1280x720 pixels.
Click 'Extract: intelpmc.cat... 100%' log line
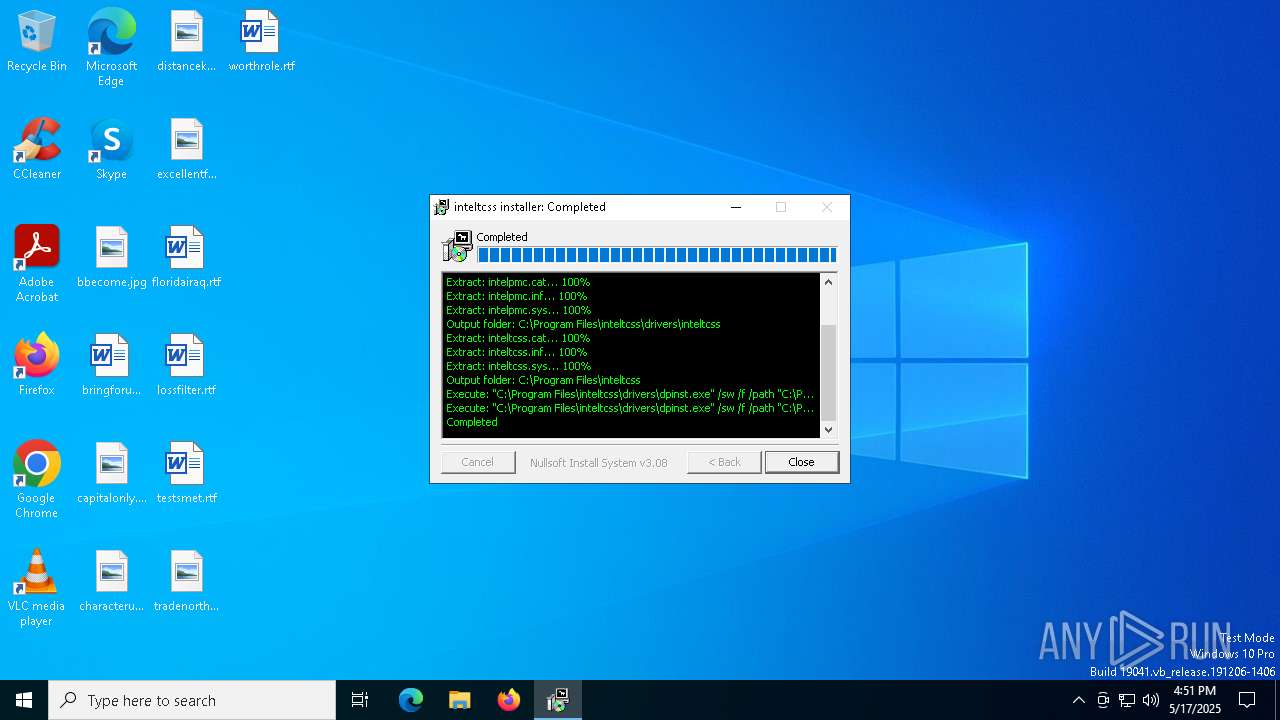point(518,282)
